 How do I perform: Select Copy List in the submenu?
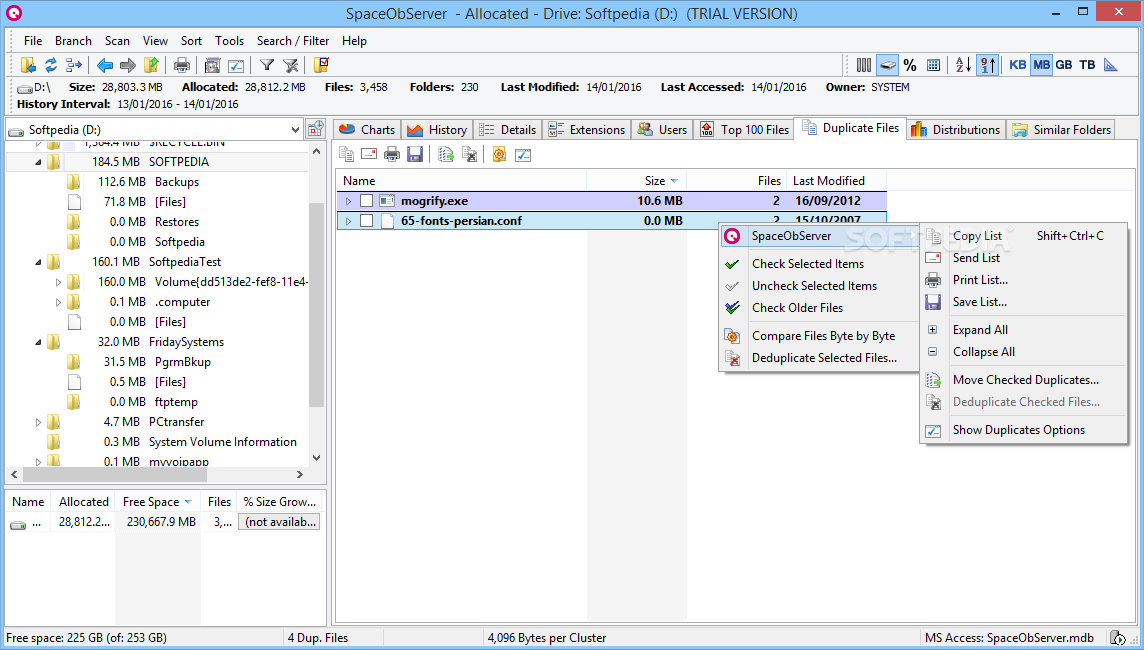coord(1024,236)
